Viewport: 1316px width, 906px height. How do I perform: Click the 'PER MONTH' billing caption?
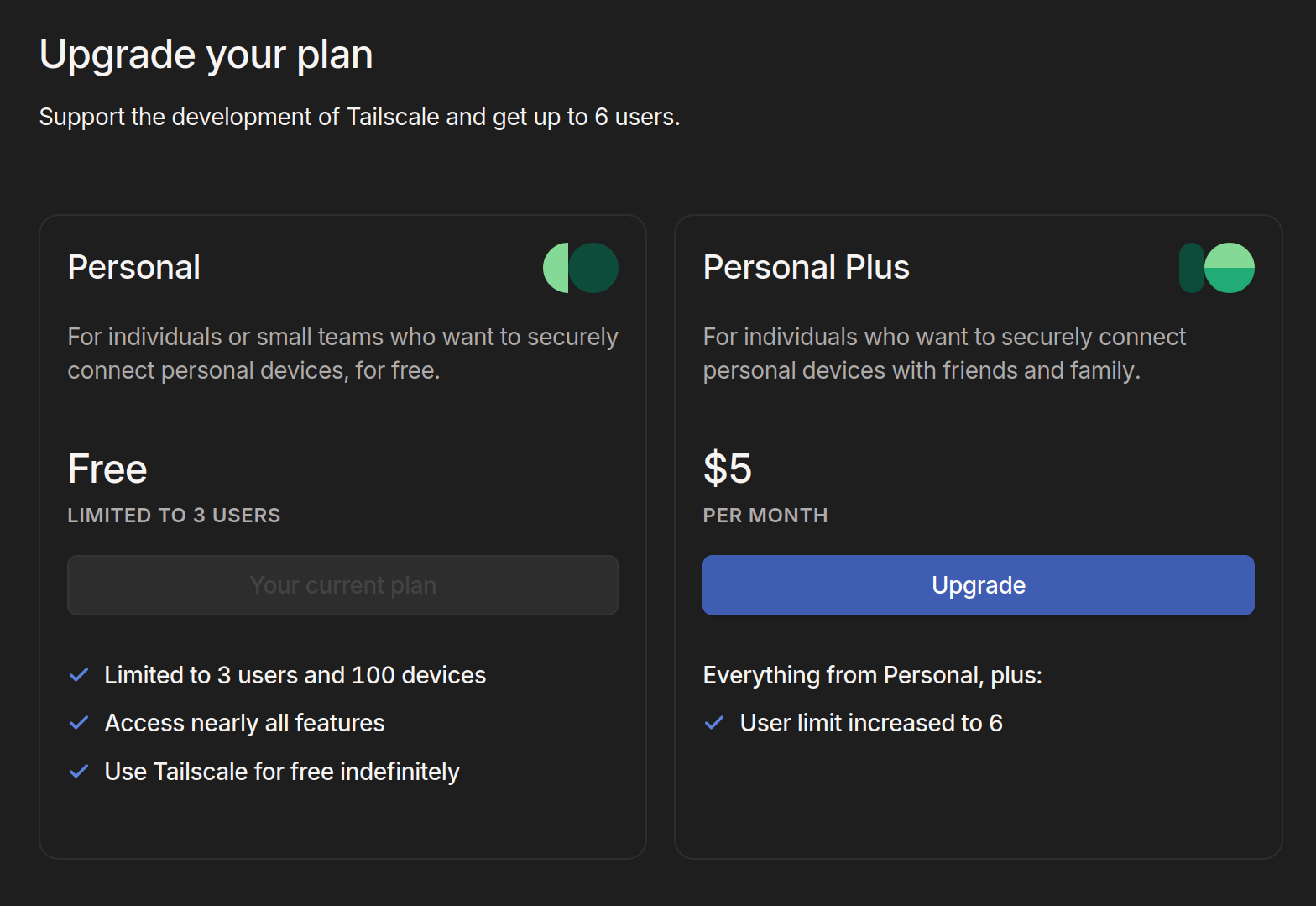[x=765, y=516]
